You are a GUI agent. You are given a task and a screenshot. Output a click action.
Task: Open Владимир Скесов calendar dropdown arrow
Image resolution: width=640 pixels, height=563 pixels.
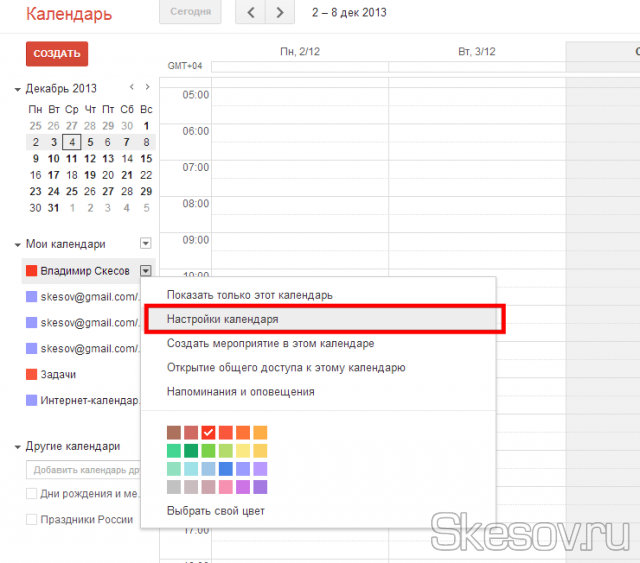click(x=146, y=270)
